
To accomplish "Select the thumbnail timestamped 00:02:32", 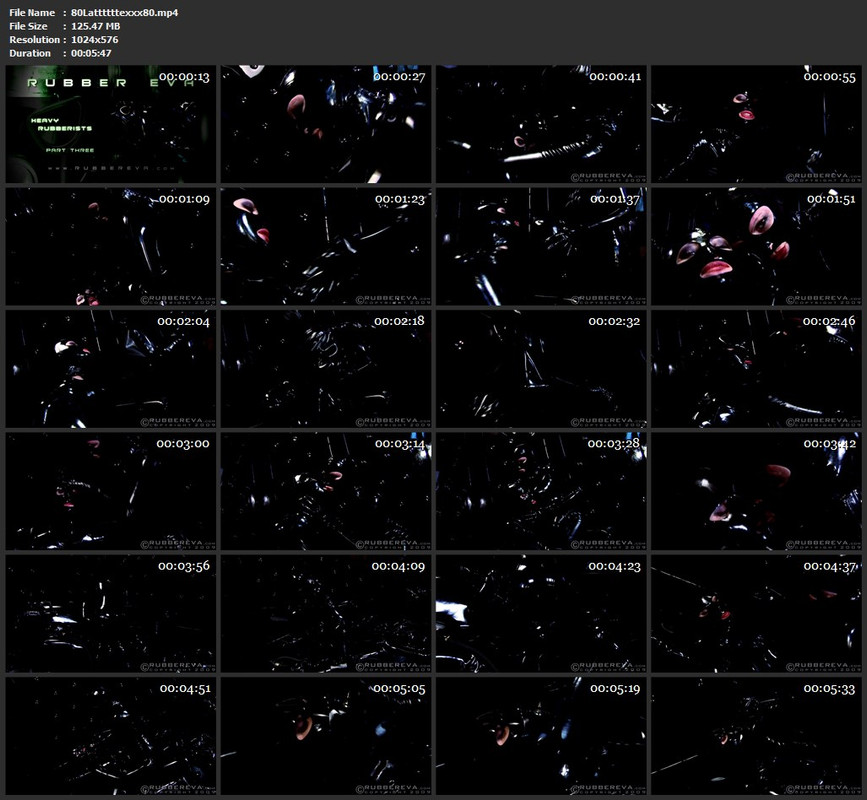I will point(541,369).
